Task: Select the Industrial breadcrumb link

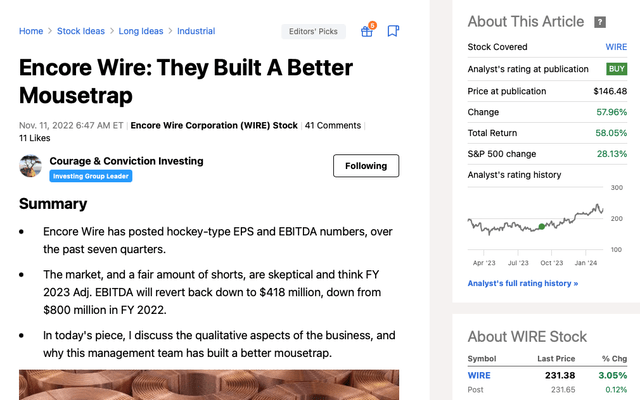Action: [196, 31]
